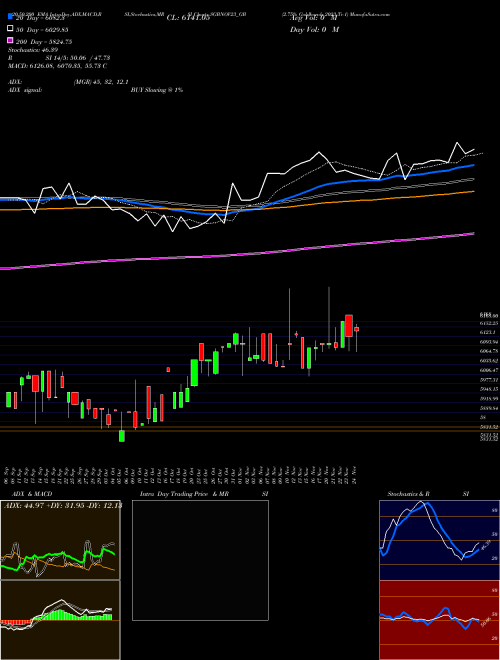Click the 'Intra Day Trading Price & MR' title
The image size is (500, 660).
tap(184, 494)
